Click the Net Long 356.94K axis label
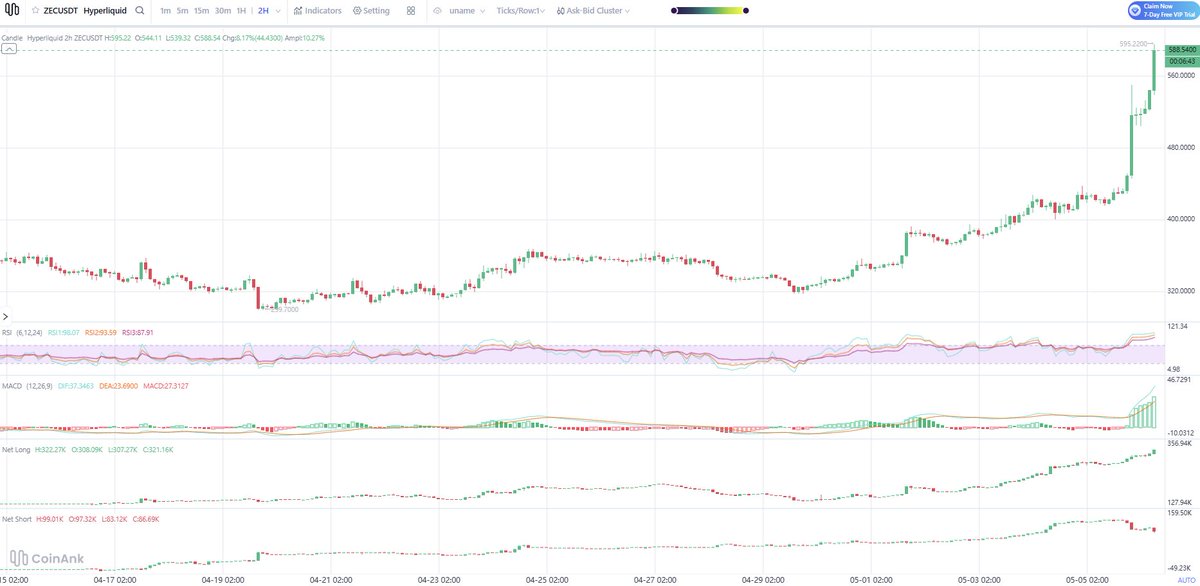Viewport: 1200px width, 586px height. point(1180,442)
